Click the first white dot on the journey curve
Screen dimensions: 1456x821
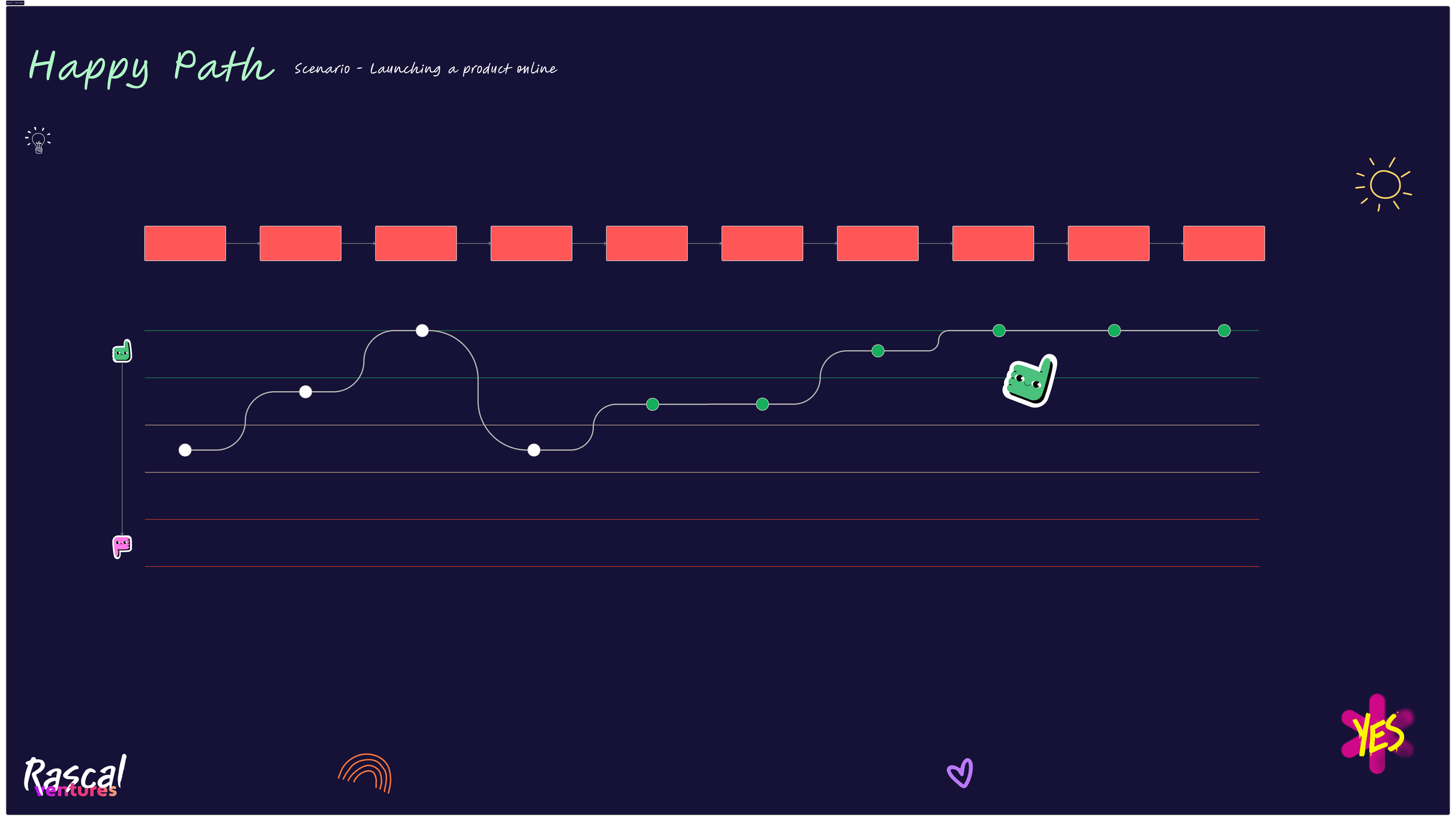(x=185, y=449)
